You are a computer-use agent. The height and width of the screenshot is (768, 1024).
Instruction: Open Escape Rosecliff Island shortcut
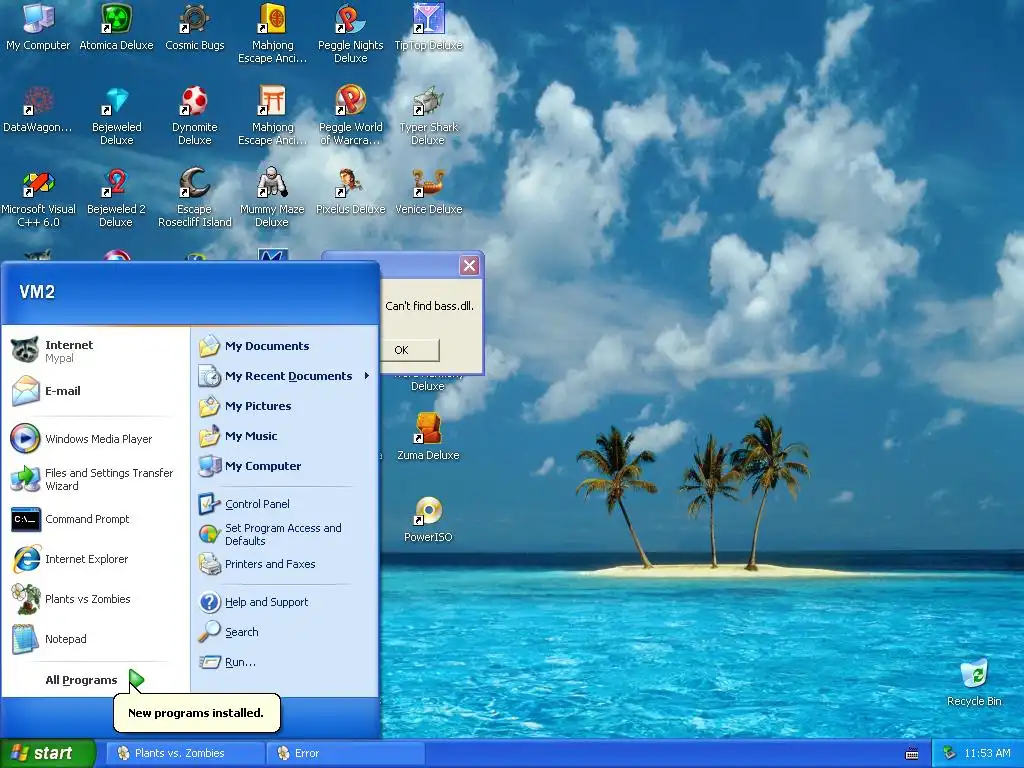click(x=195, y=198)
